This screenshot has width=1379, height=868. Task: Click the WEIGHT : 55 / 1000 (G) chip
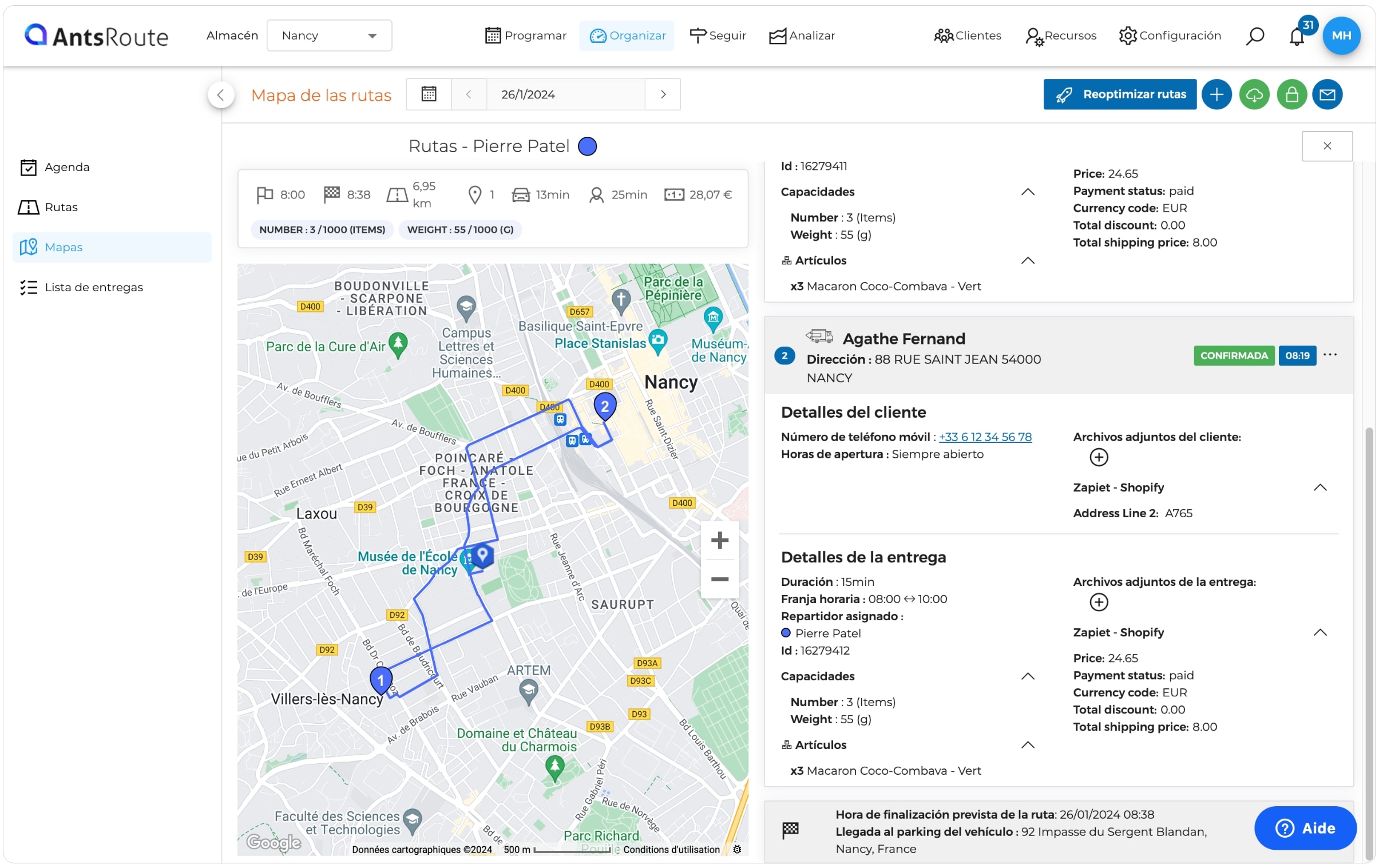coord(460,229)
